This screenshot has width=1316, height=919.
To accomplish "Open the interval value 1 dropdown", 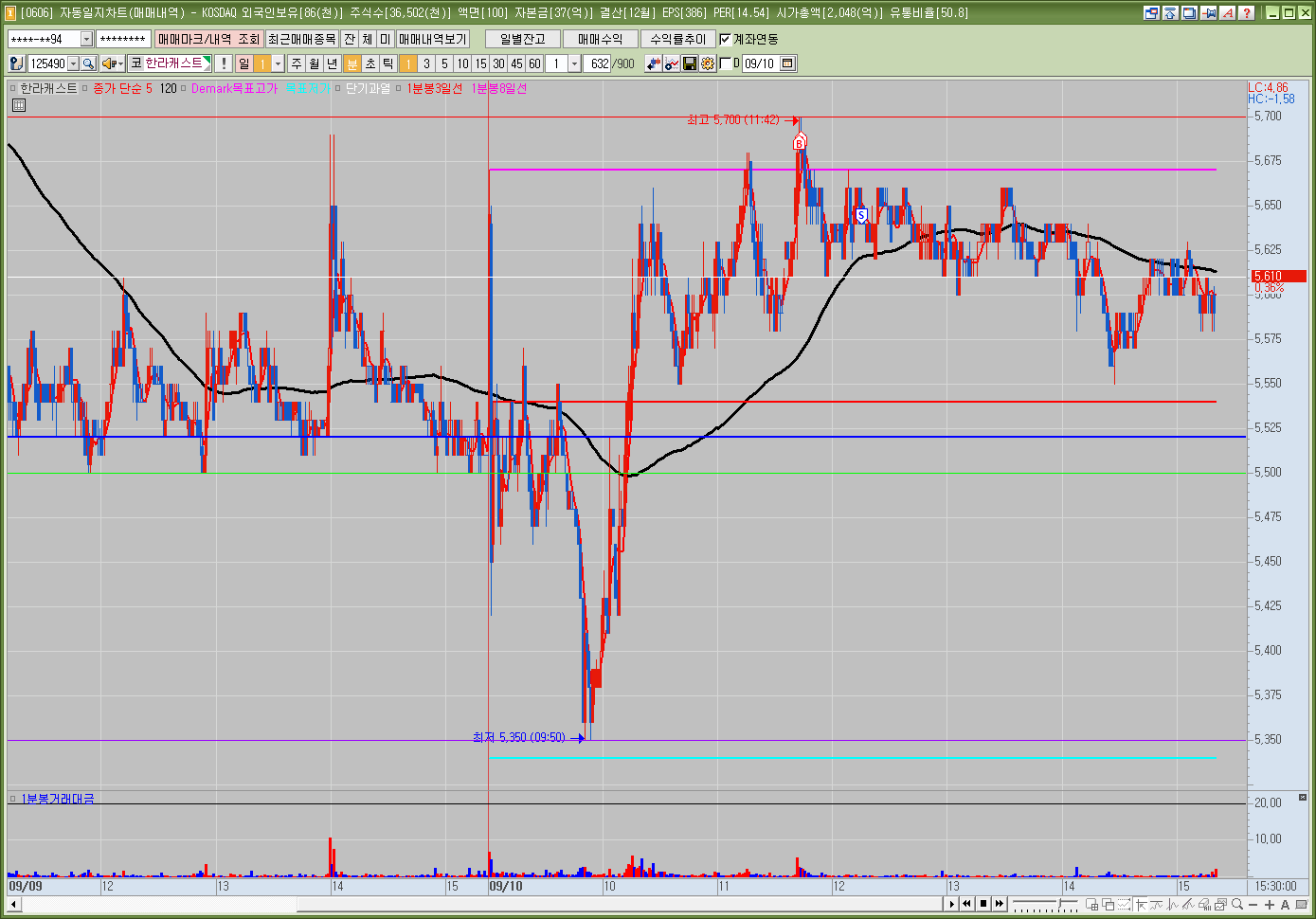I will click(x=574, y=63).
